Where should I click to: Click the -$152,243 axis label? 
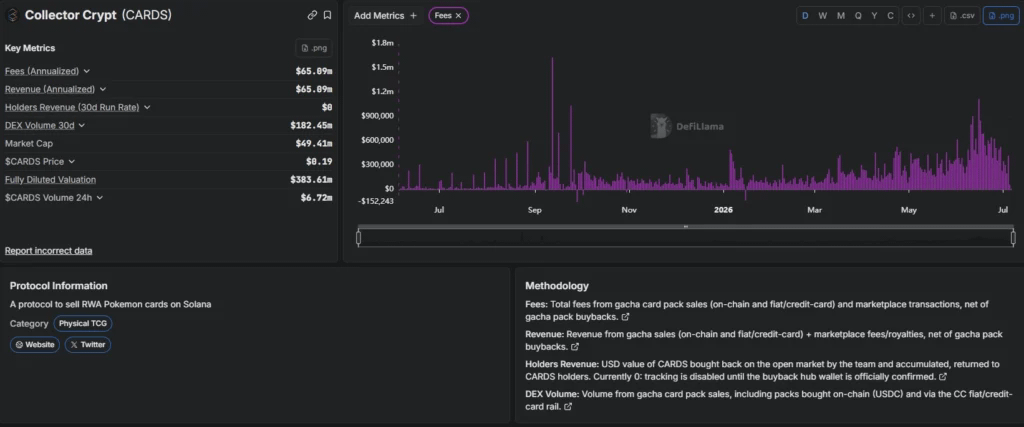(376, 200)
